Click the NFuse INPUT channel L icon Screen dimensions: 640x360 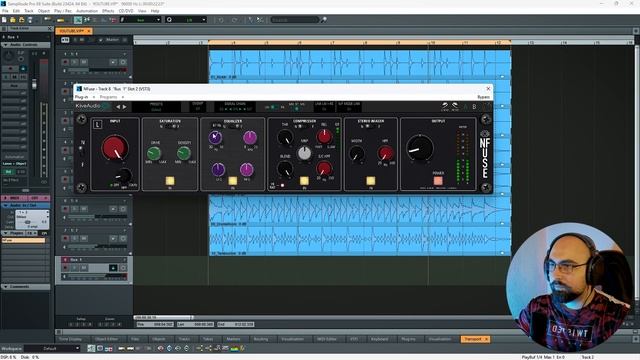[97, 124]
